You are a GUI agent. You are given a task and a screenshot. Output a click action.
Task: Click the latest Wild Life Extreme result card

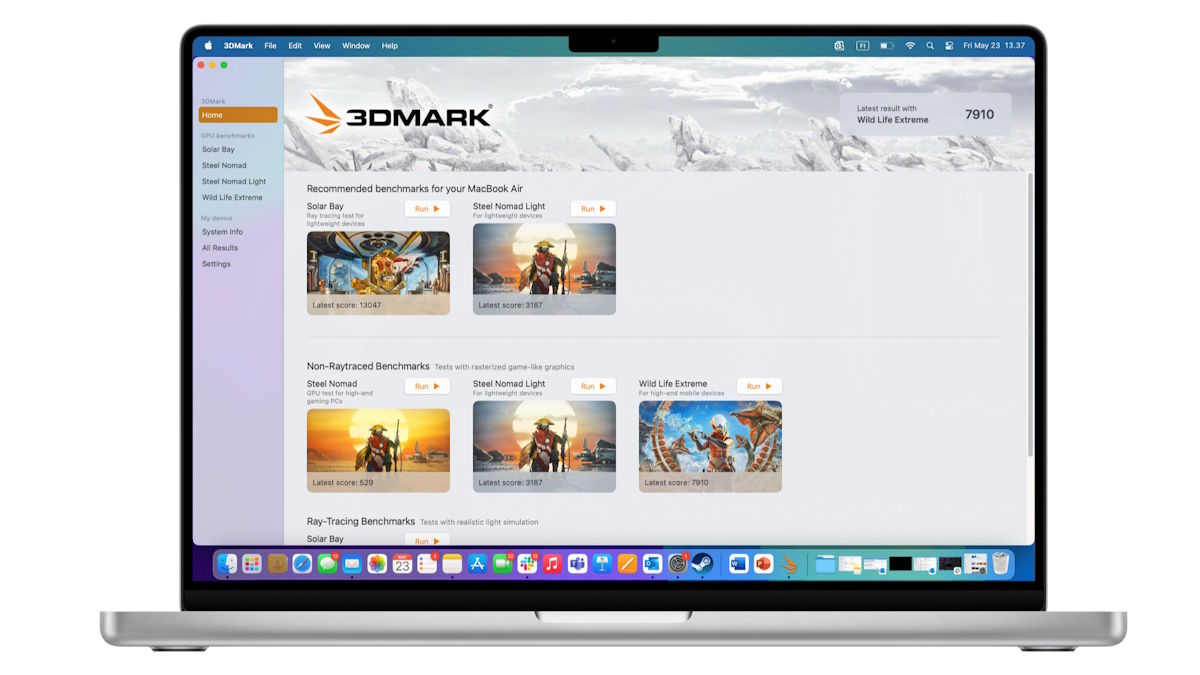925,114
